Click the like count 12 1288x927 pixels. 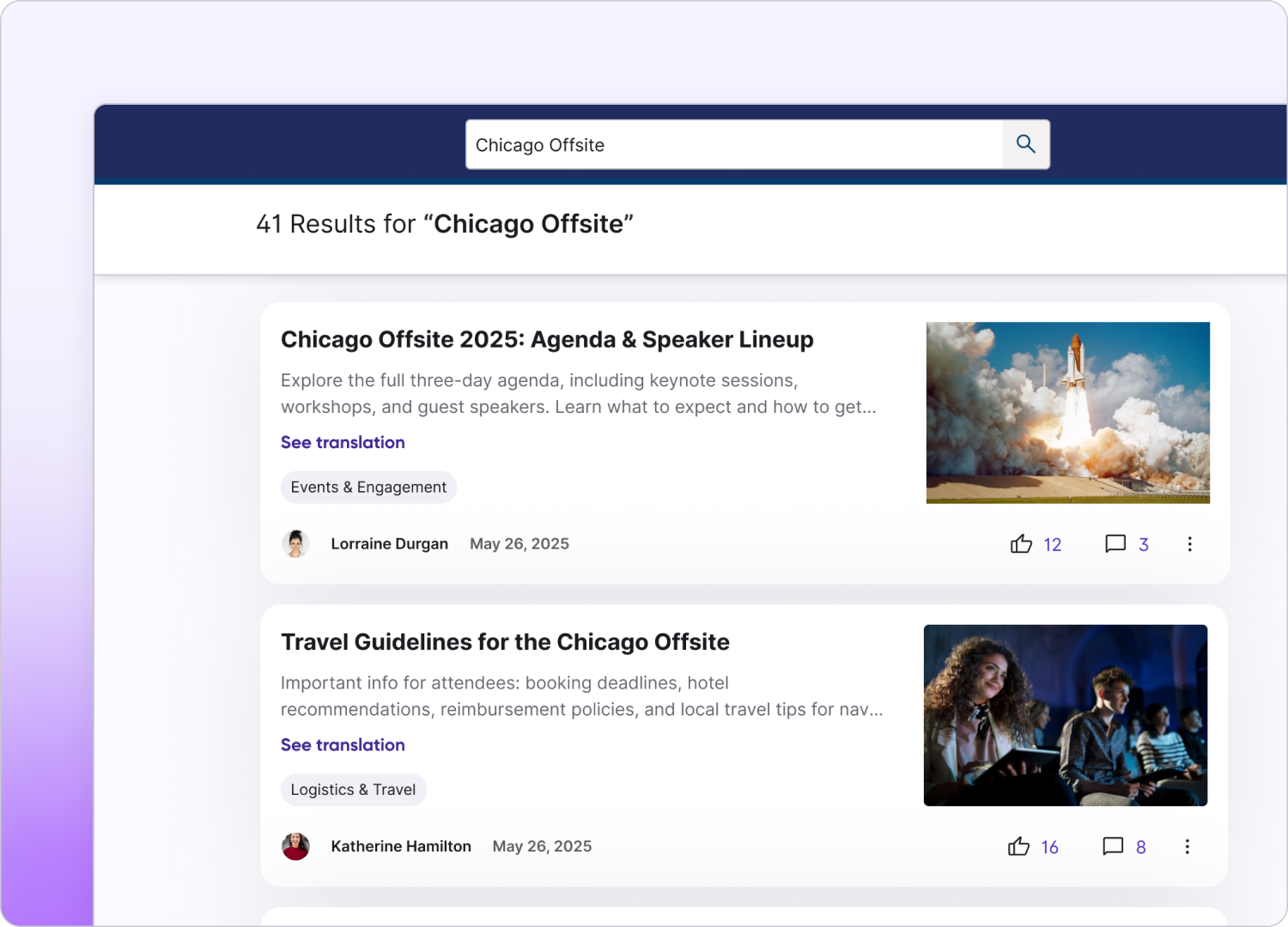(x=1053, y=545)
